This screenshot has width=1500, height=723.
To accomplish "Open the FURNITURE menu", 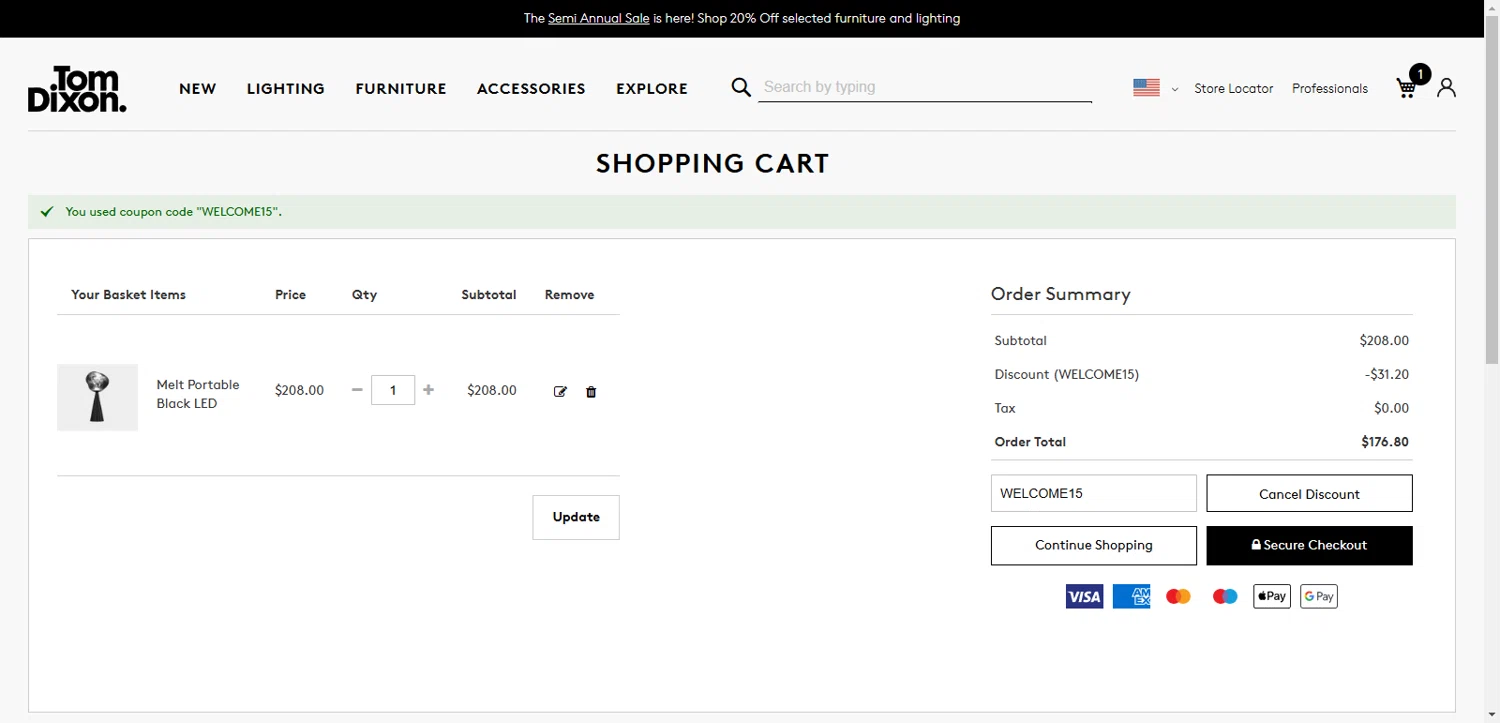I will pos(401,89).
